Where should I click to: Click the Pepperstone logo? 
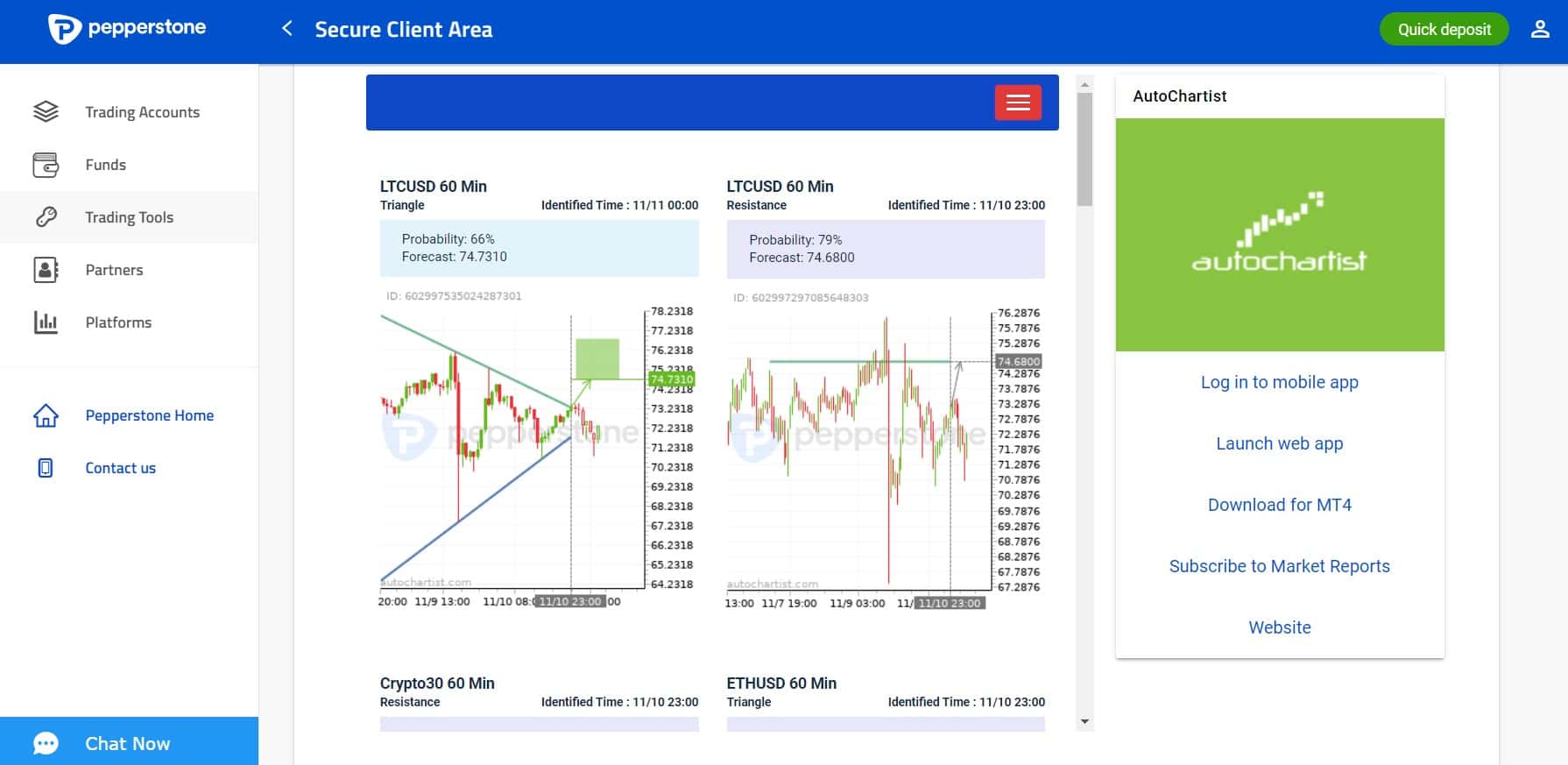[127, 28]
